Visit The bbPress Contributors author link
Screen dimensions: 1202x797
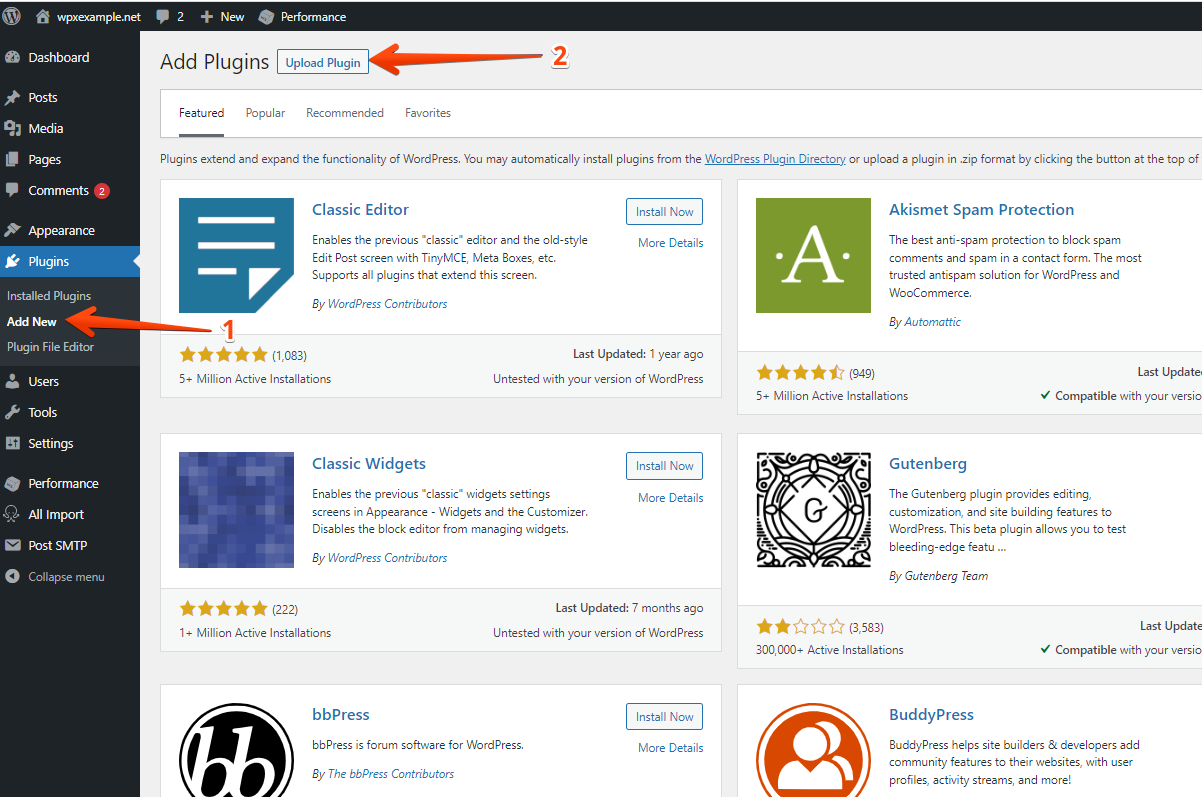[x=391, y=774]
